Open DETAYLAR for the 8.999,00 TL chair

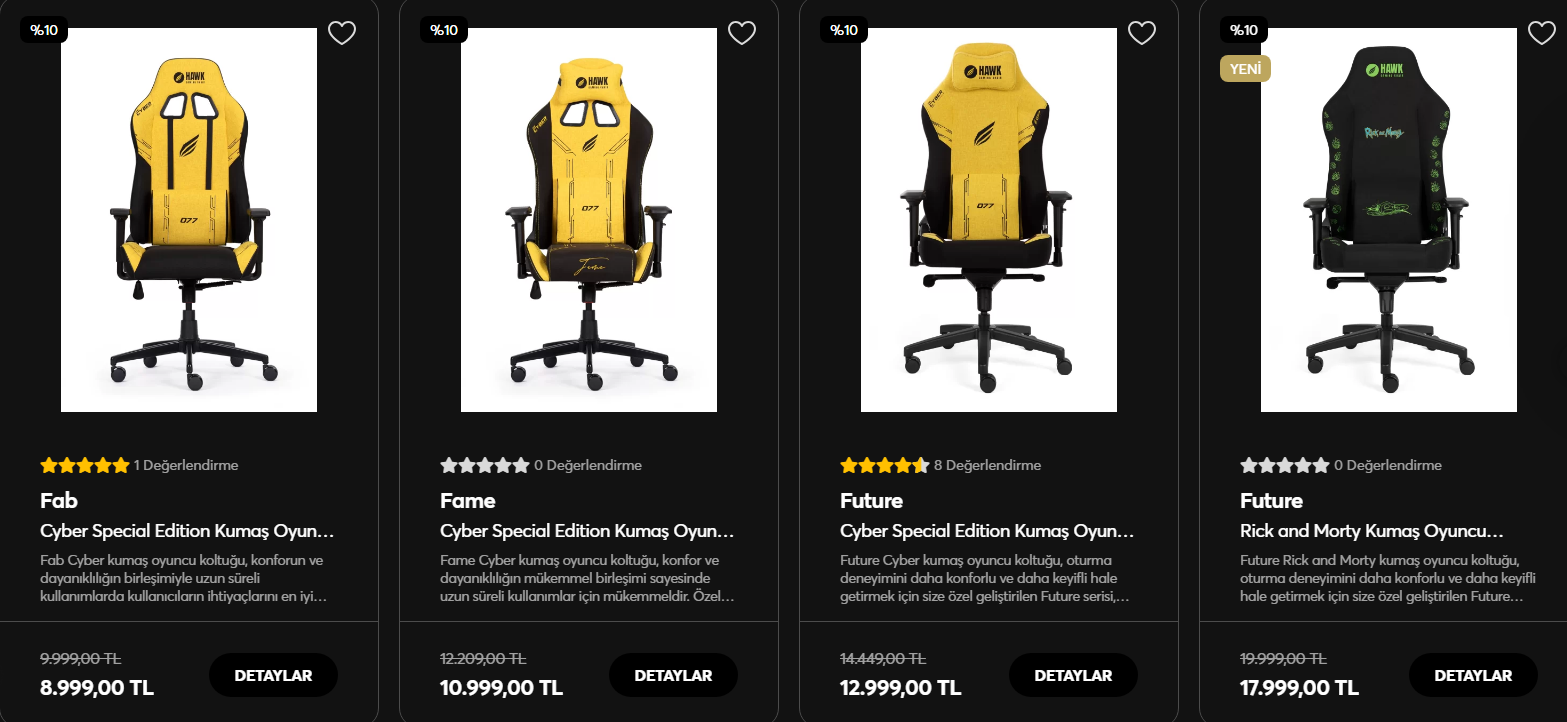click(x=273, y=675)
